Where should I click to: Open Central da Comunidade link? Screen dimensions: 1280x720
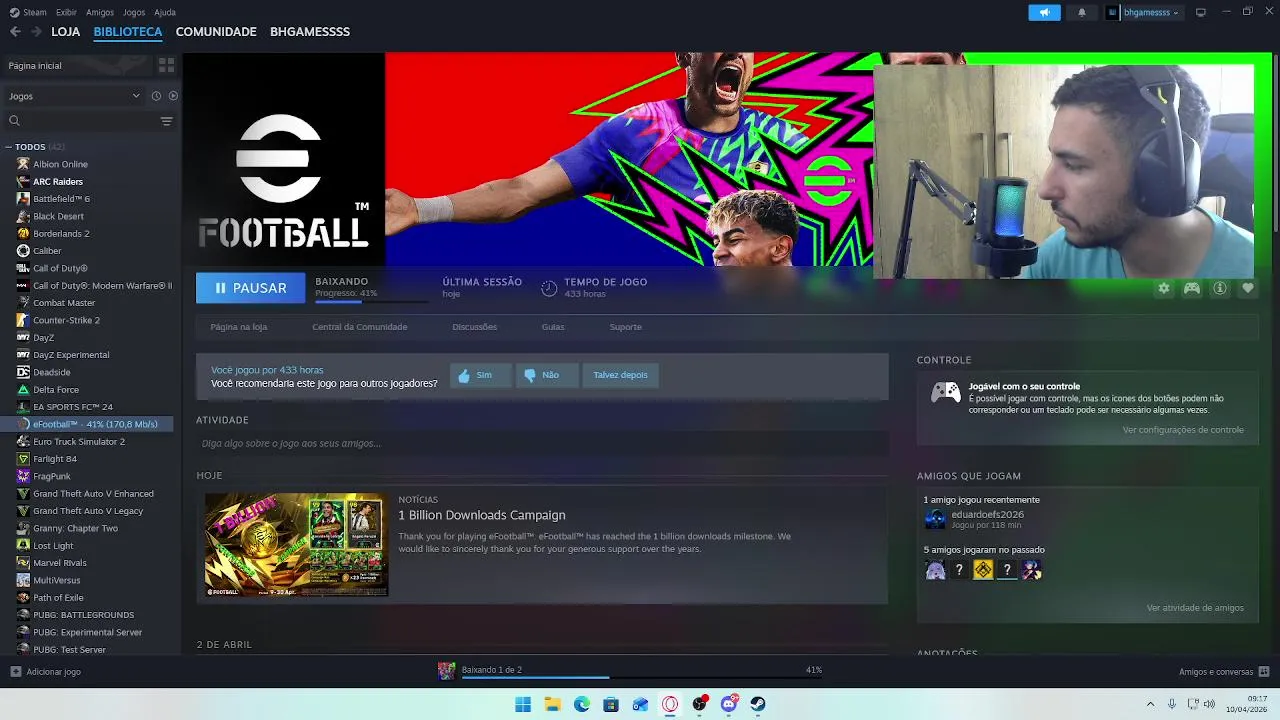pyautogui.click(x=360, y=327)
